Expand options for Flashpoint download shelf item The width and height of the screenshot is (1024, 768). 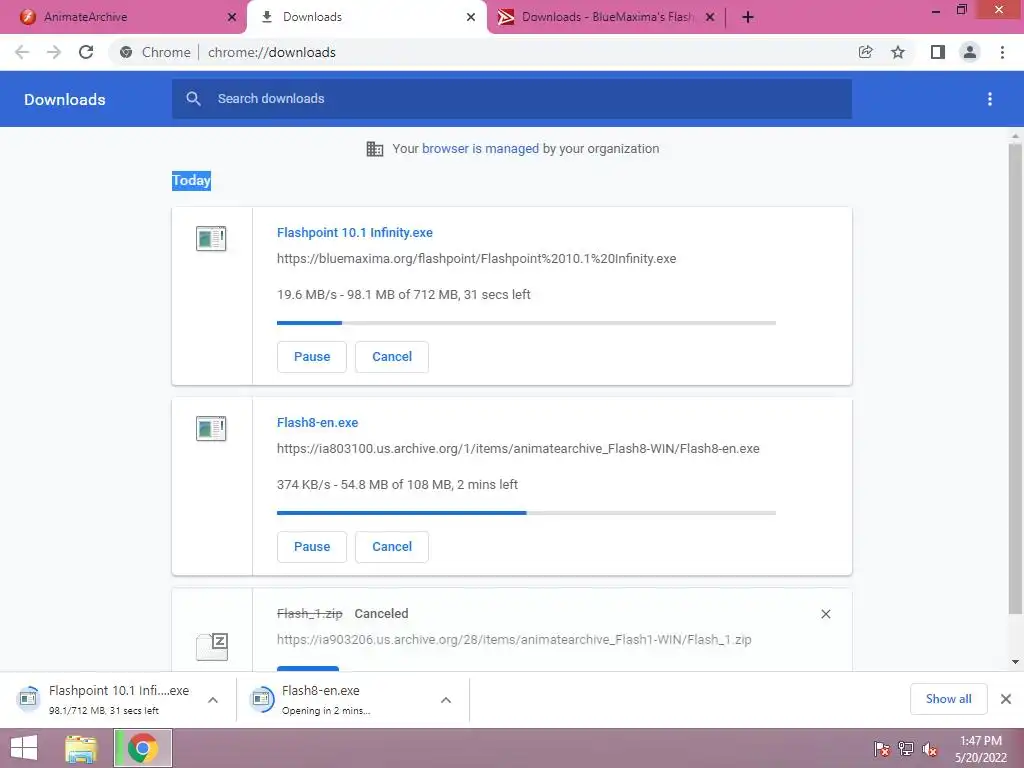(x=213, y=700)
